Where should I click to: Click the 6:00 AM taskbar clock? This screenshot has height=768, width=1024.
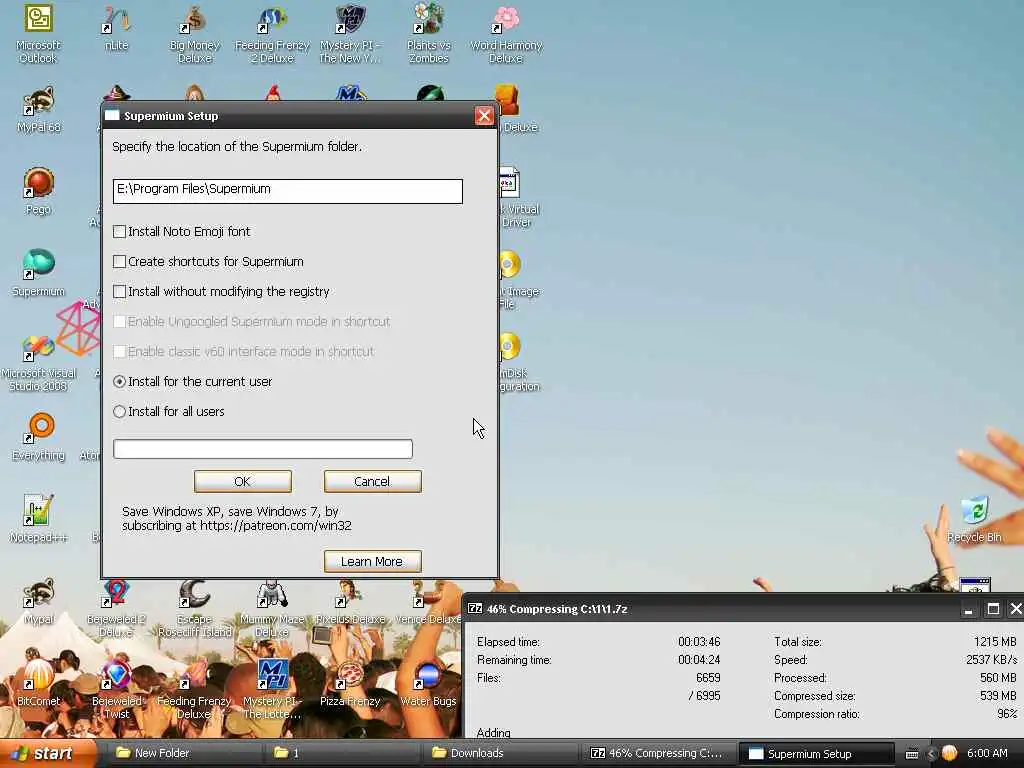point(987,753)
